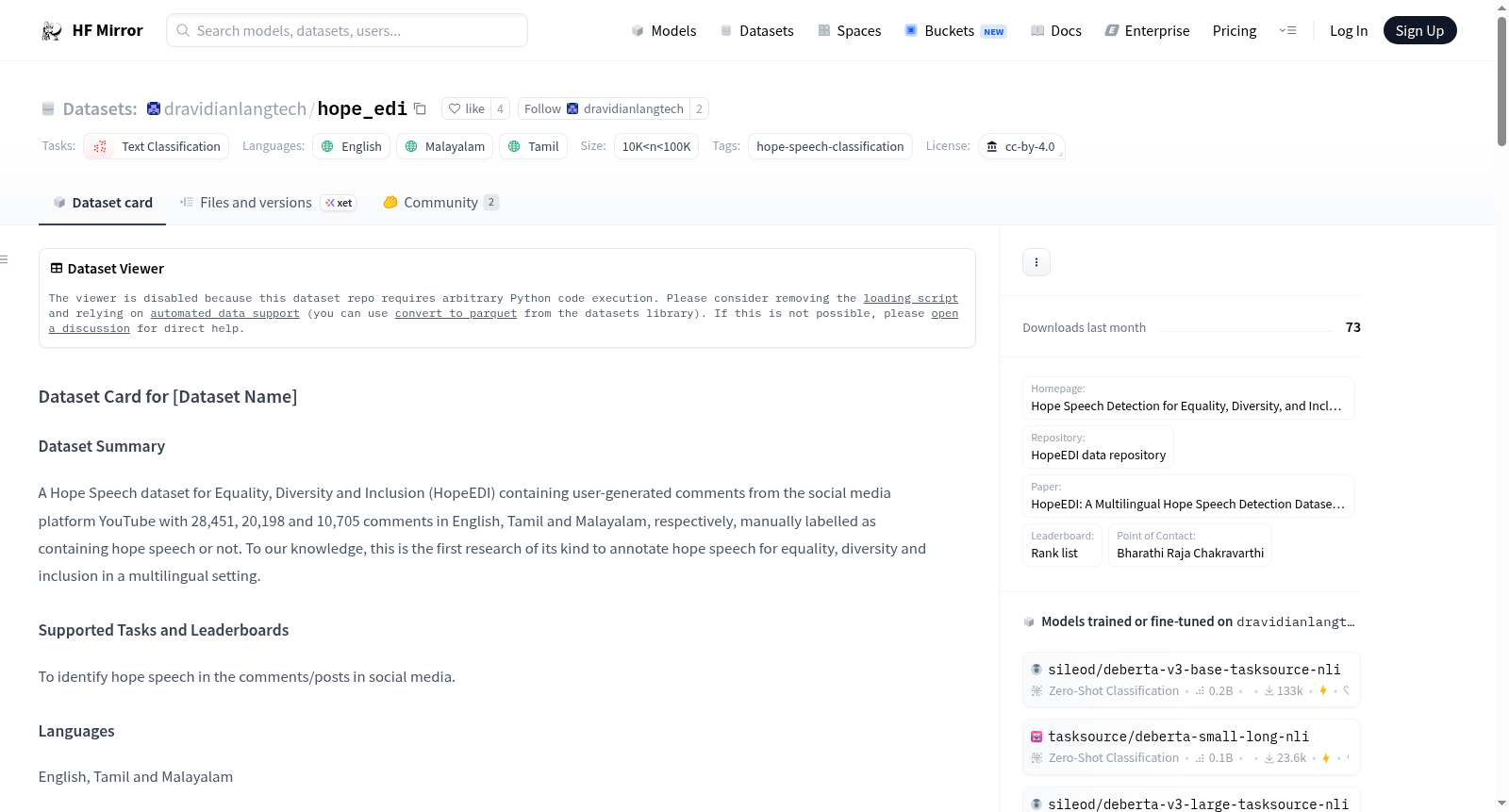Open the Spaces navigation item

click(x=849, y=31)
